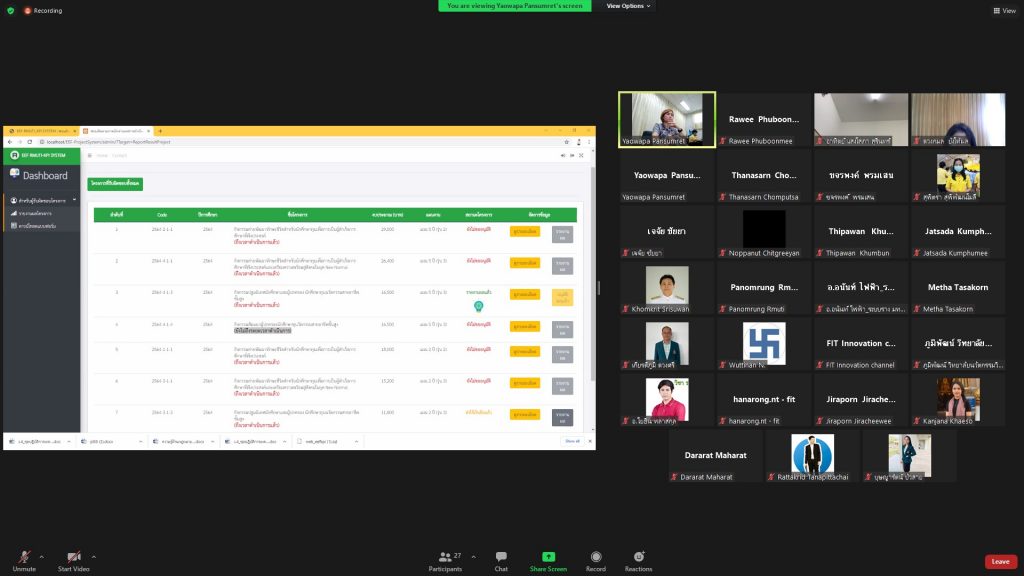The image size is (1024, 576).
Task: Select Yaowapa Pansumret's active video thumbnail
Action: tap(667, 119)
